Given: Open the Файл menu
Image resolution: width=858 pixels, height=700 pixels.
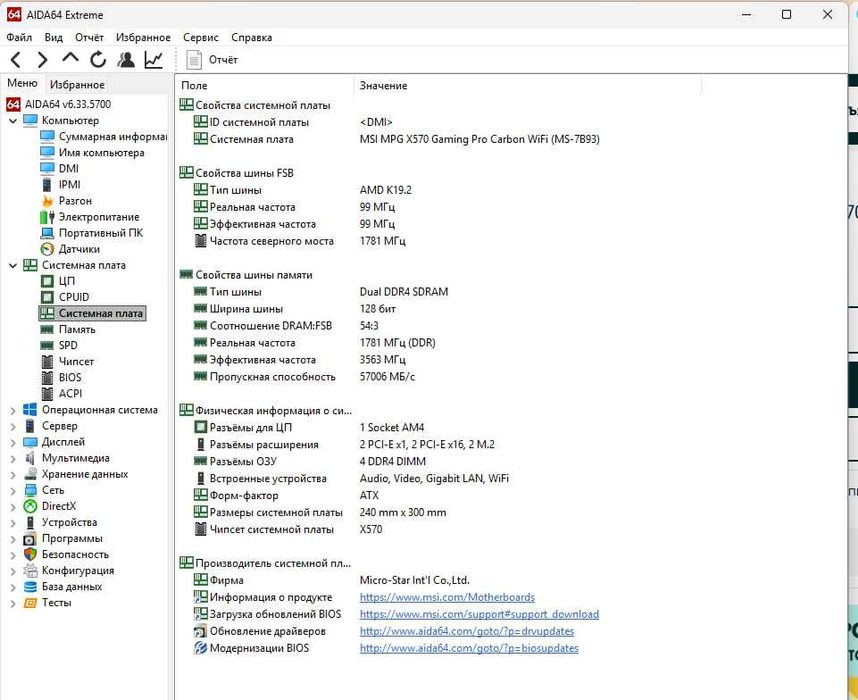Looking at the screenshot, I should 19,37.
